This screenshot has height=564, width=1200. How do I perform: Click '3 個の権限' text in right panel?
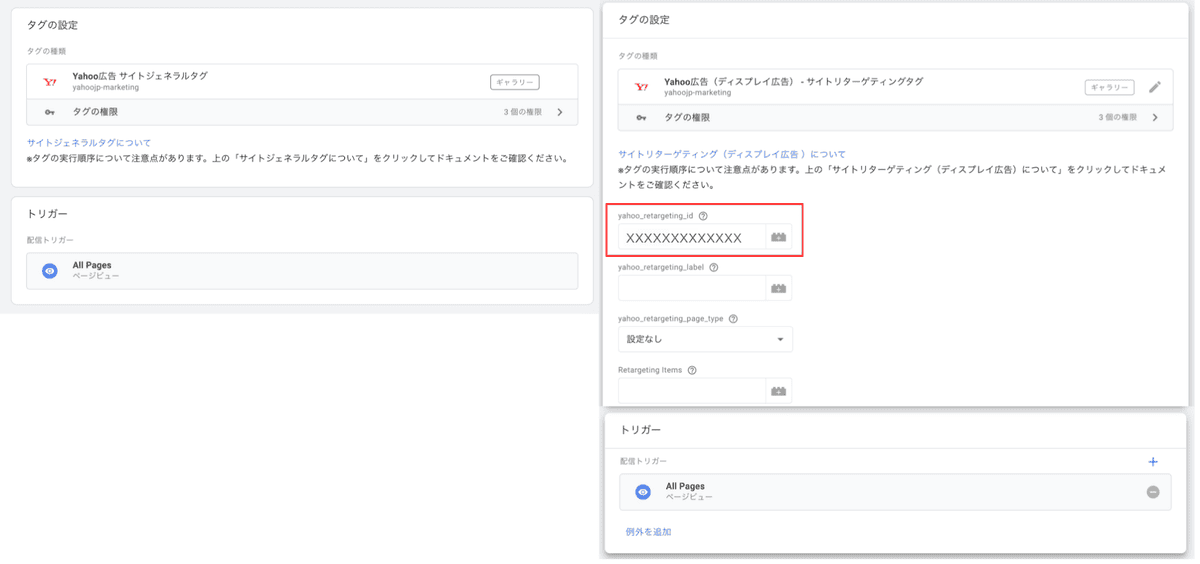tap(1117, 117)
